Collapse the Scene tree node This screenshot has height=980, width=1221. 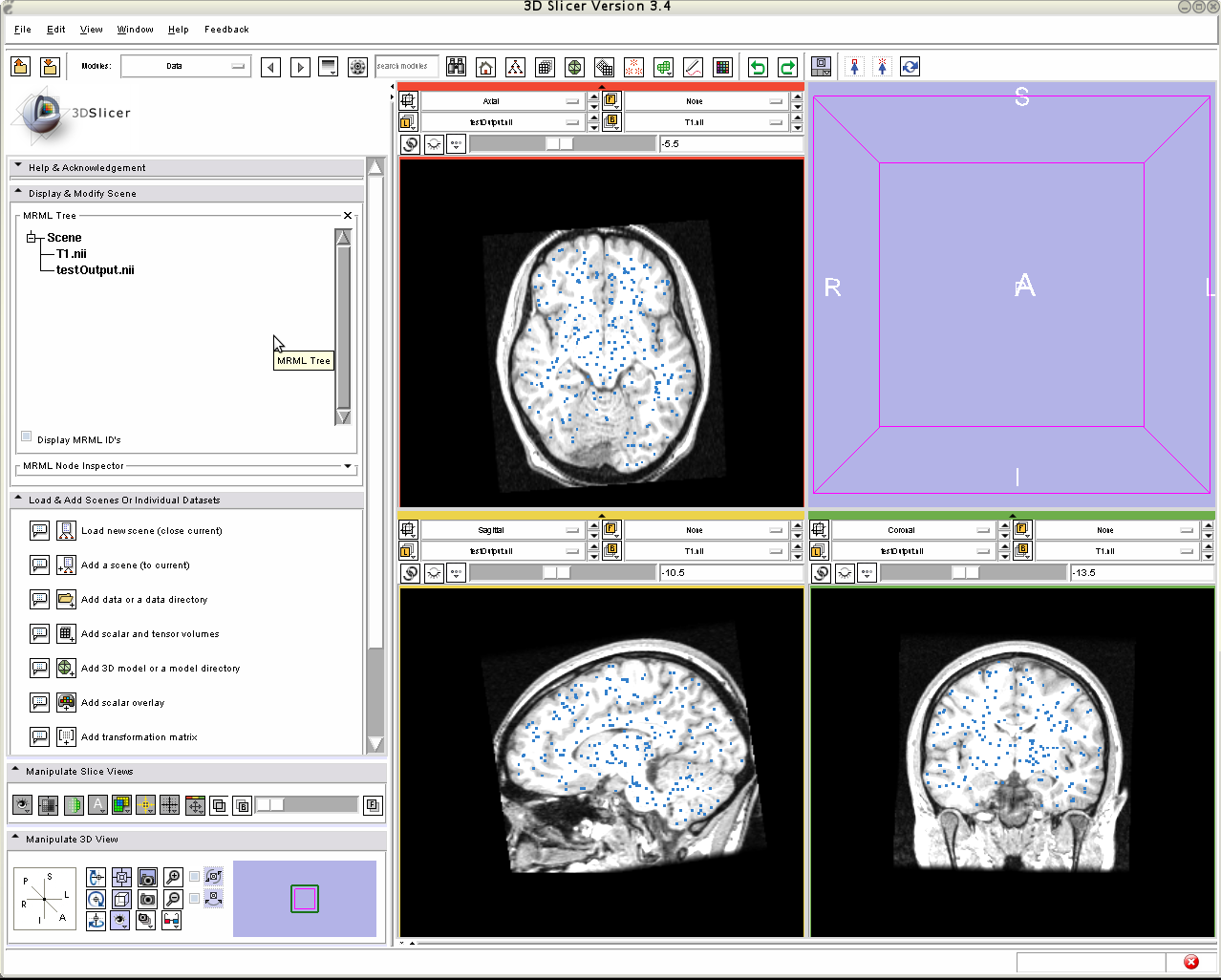point(31,238)
